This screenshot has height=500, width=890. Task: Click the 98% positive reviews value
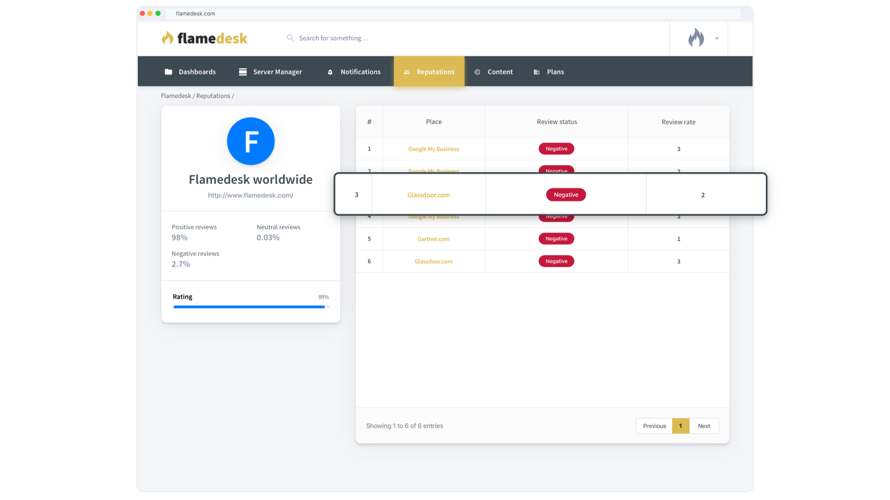click(x=179, y=237)
